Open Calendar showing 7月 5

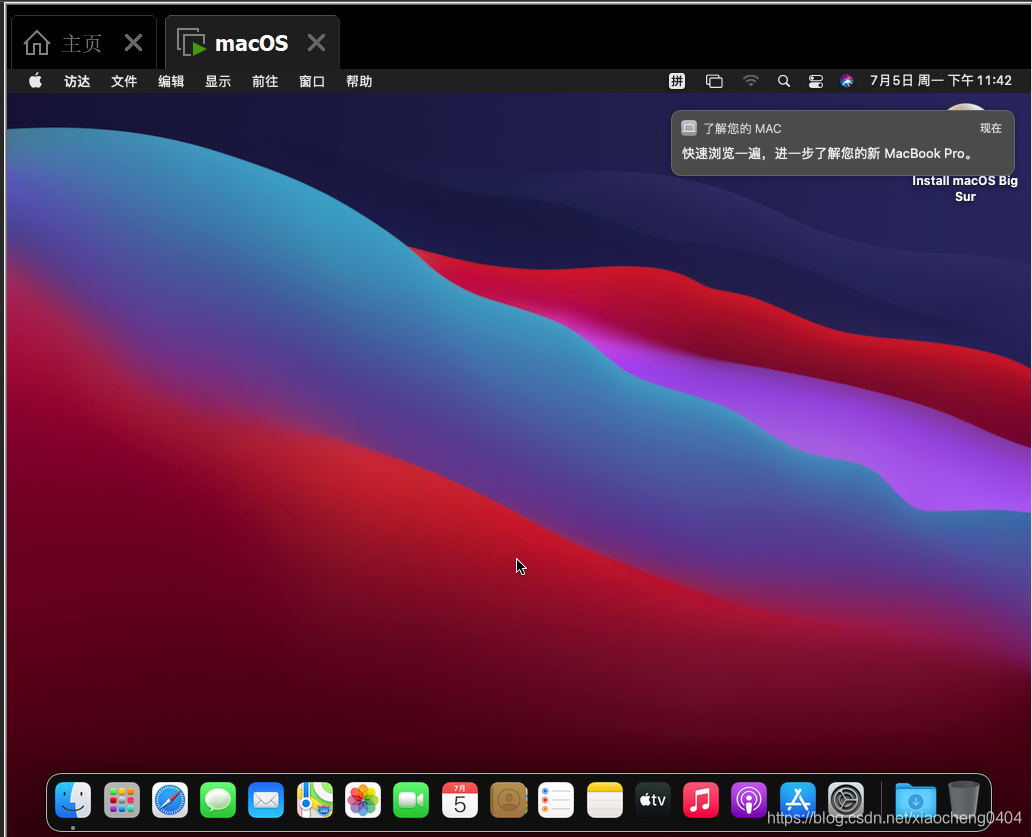(x=459, y=800)
